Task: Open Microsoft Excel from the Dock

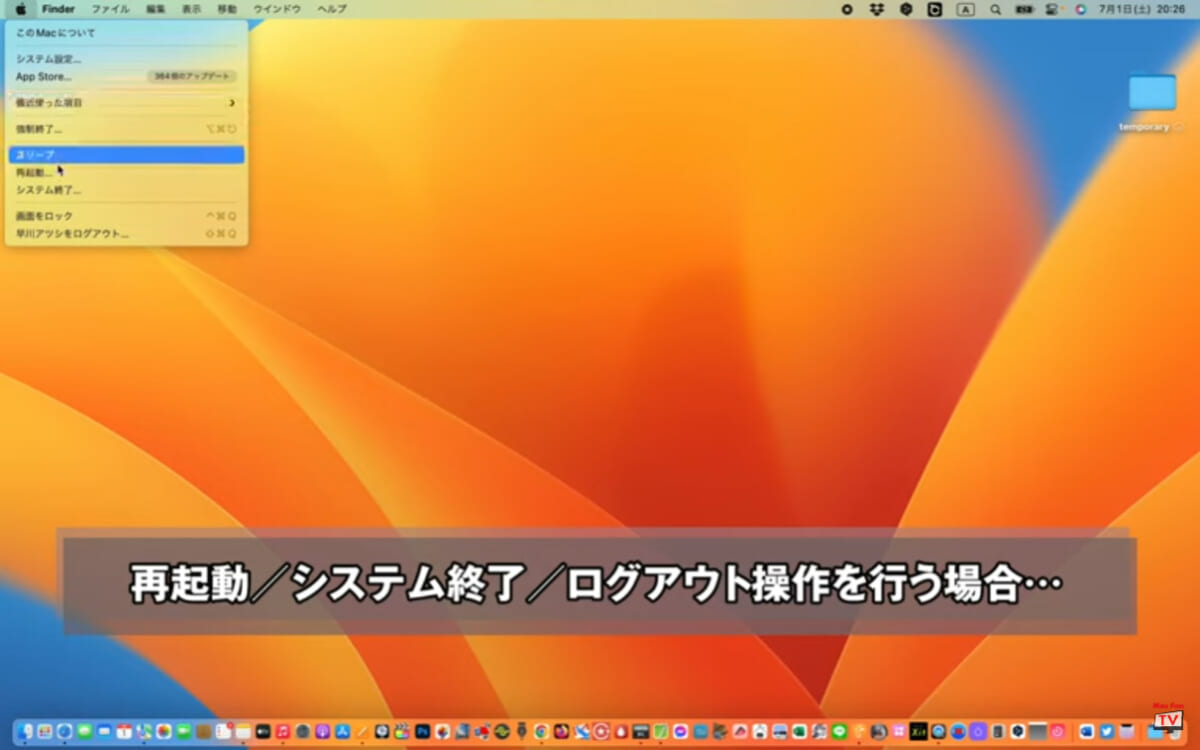Action: point(799,732)
